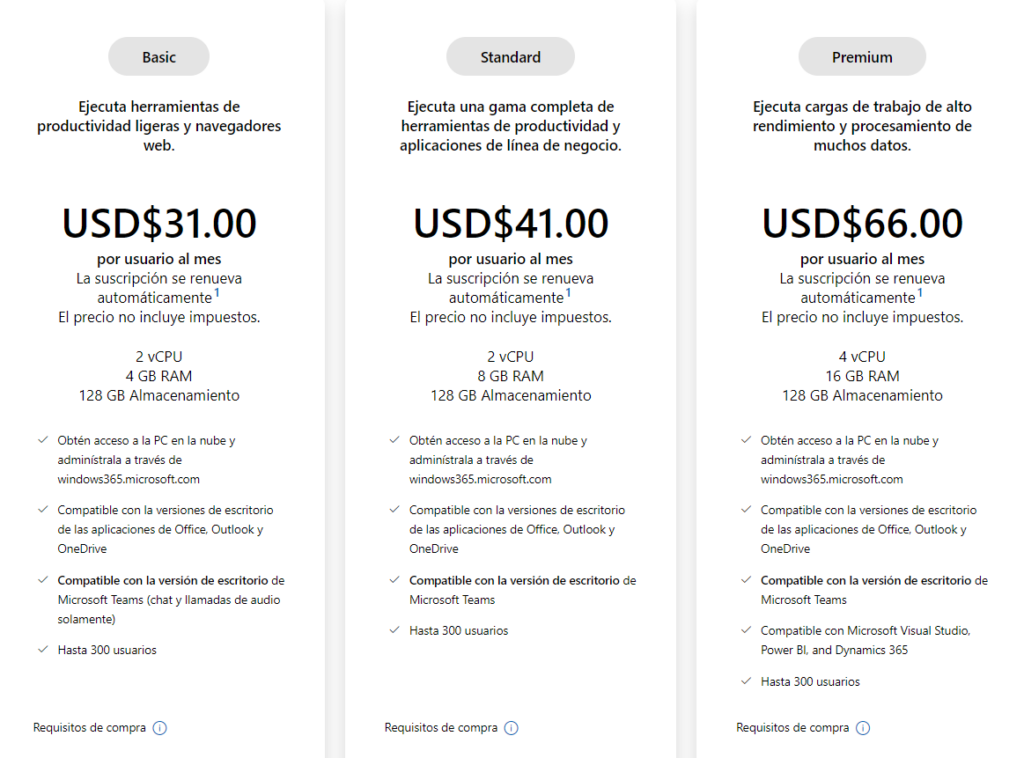Open the Premium plan's purchase requirements info icon
Viewport: 1024px width, 758px height.
pos(863,728)
